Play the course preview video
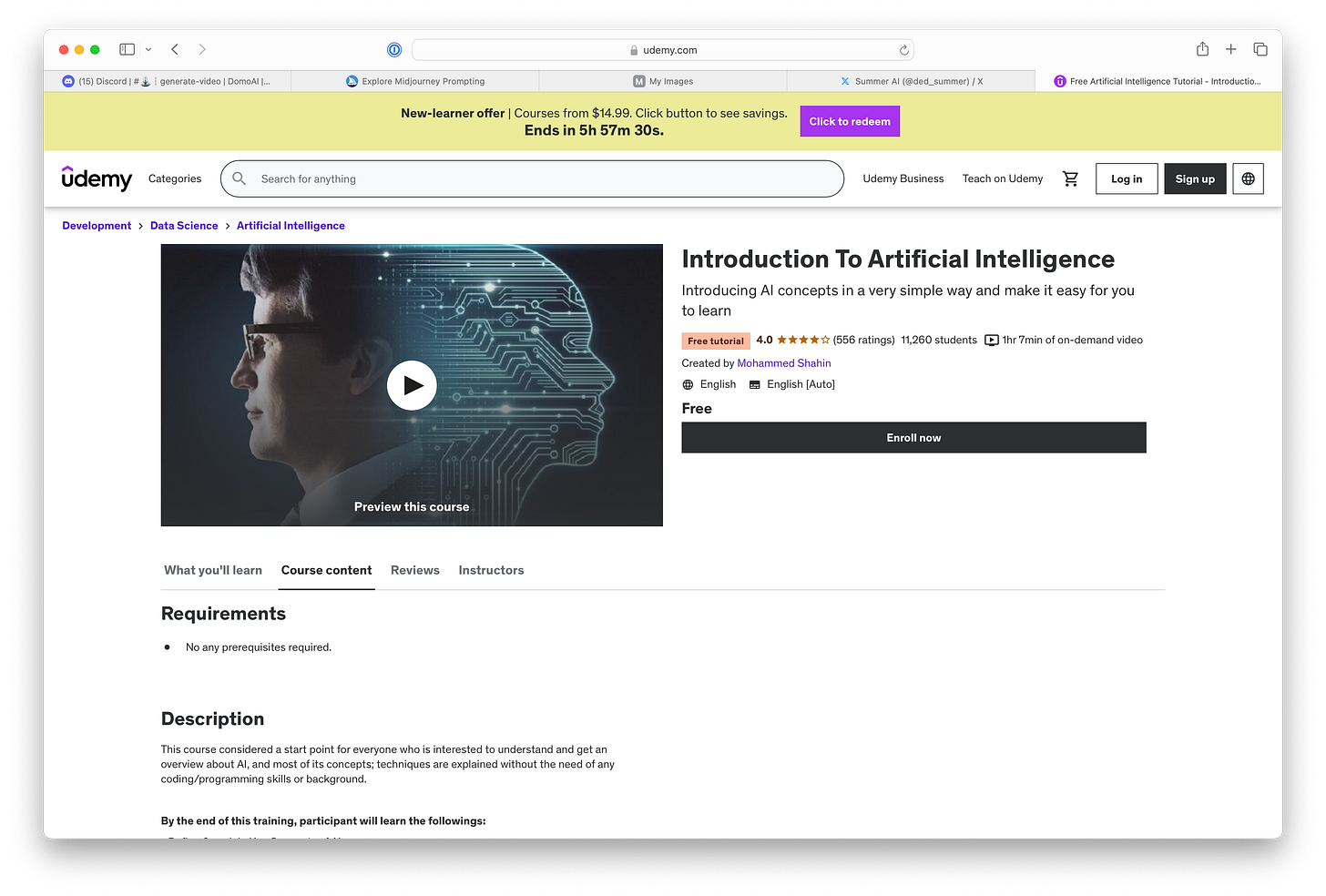 pyautogui.click(x=412, y=385)
